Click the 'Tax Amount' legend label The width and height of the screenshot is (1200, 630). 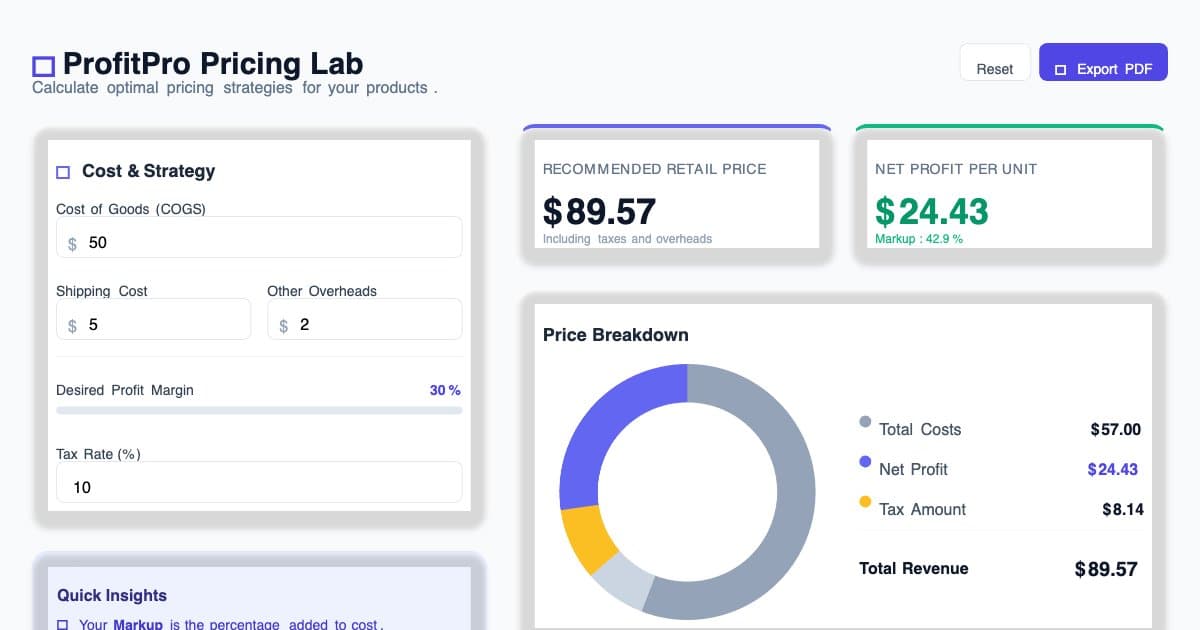tap(922, 509)
